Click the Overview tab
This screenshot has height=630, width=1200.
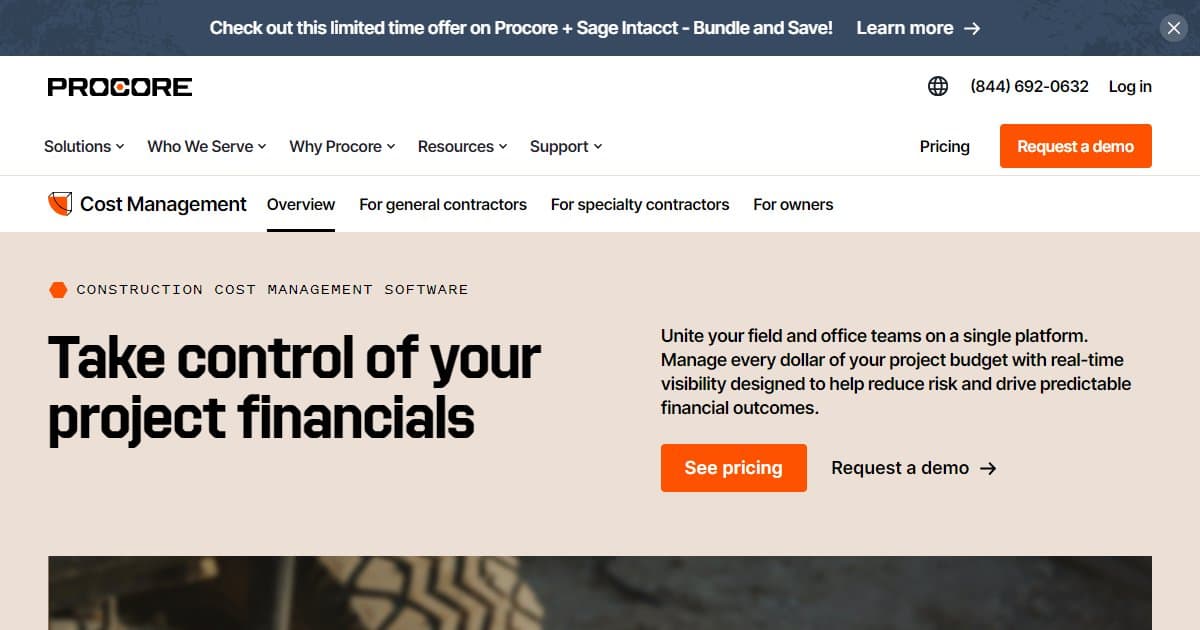[x=300, y=204]
